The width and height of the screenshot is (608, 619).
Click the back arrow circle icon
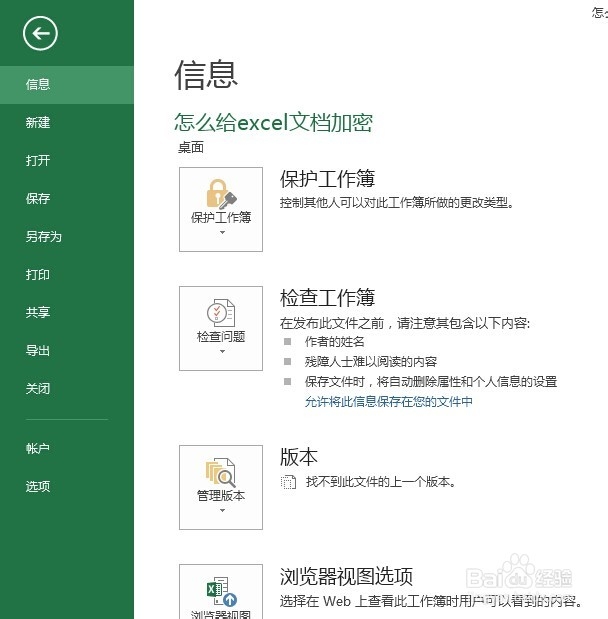[x=40, y=34]
